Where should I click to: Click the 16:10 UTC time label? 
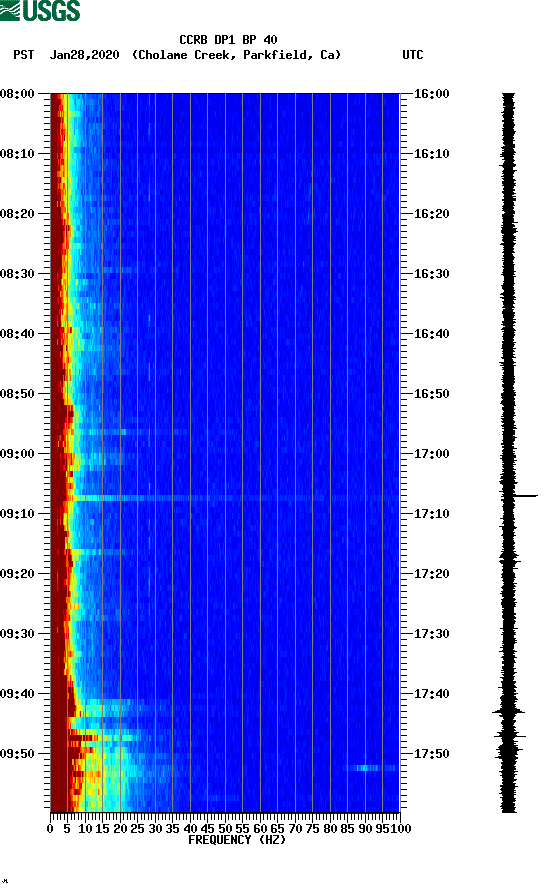coord(431,154)
